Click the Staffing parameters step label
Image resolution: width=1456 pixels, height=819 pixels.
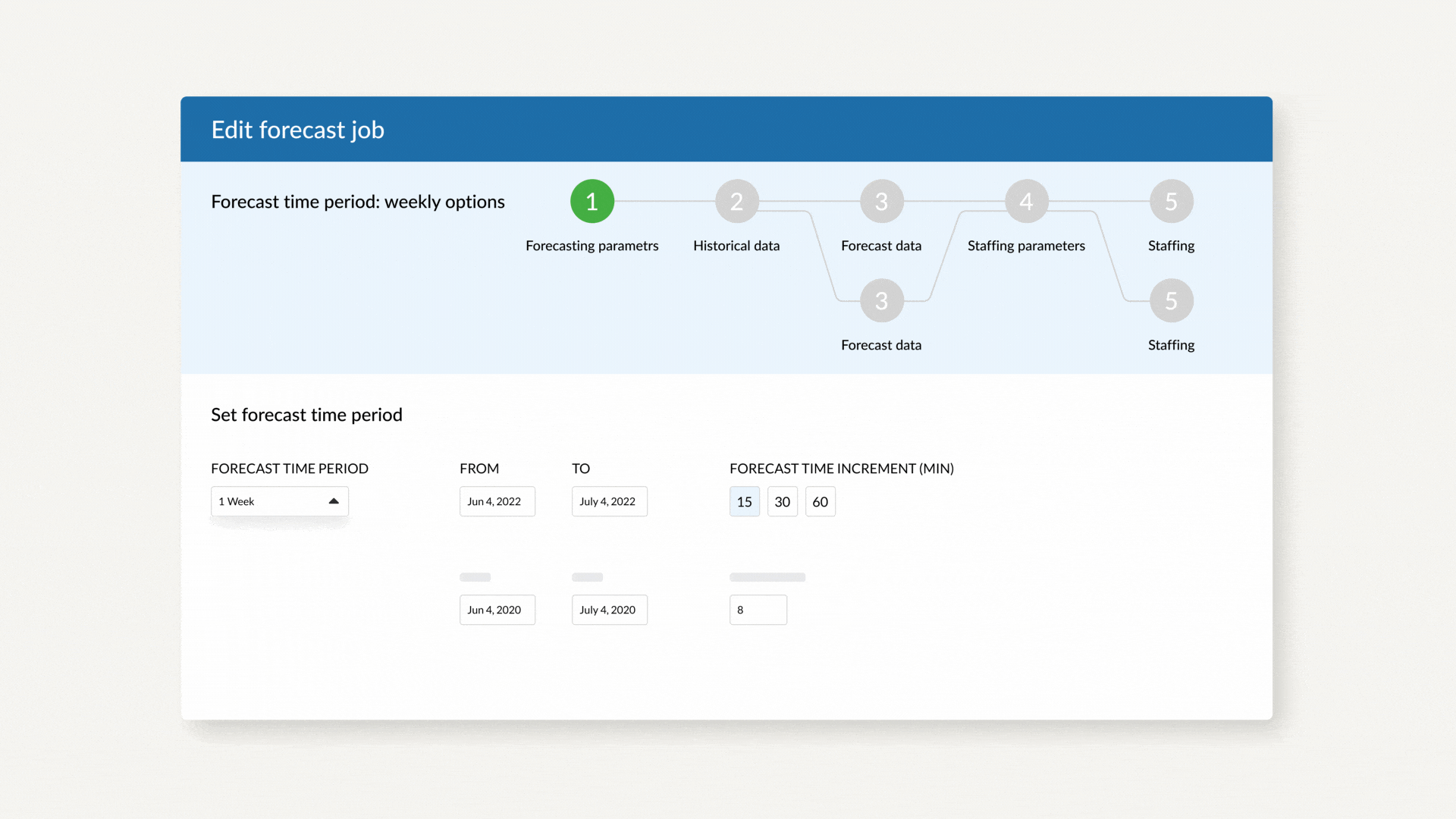tap(1026, 246)
